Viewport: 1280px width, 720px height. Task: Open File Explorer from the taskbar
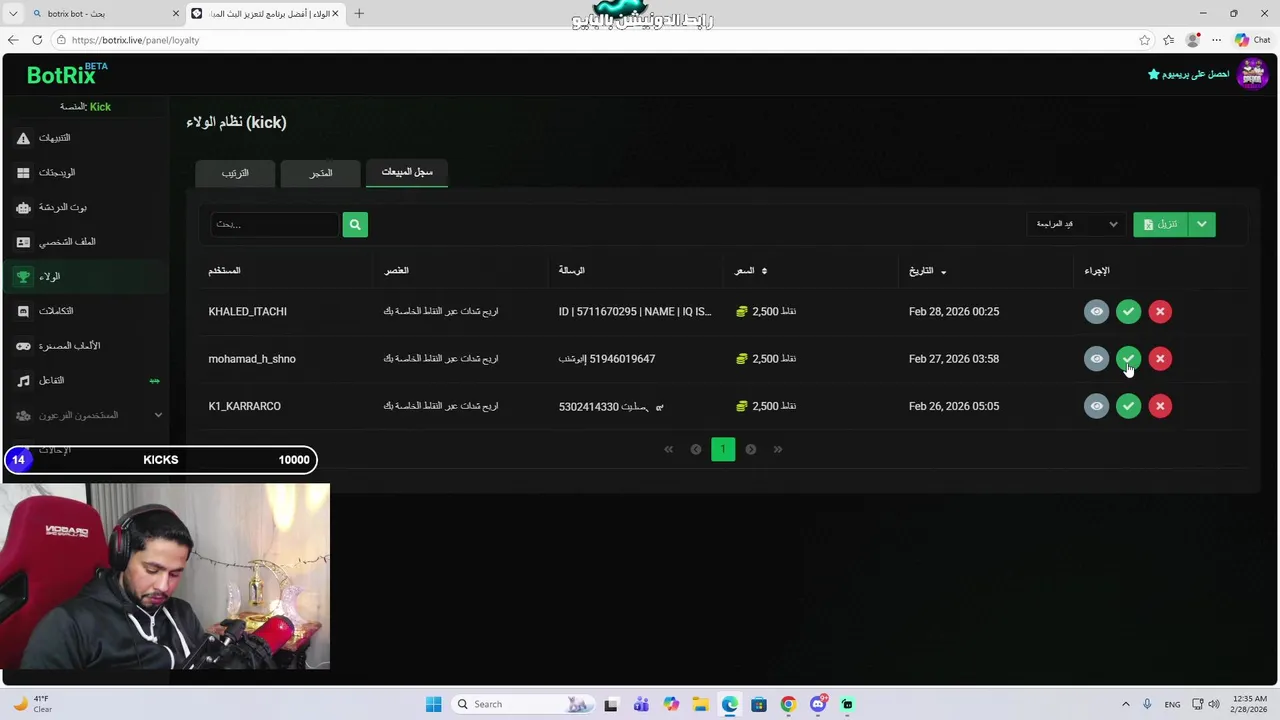coord(700,704)
